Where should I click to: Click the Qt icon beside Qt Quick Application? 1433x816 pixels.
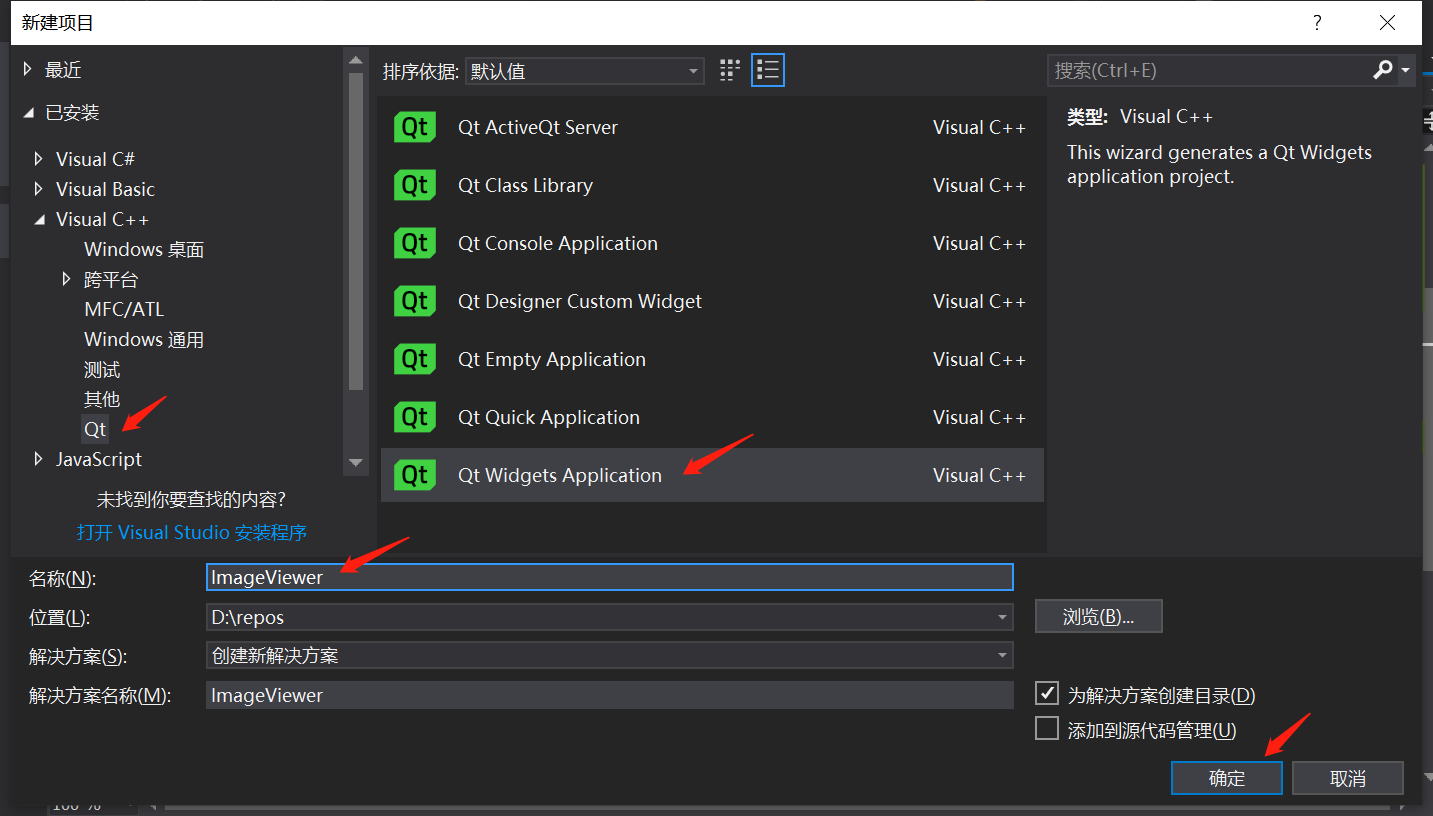[415, 417]
